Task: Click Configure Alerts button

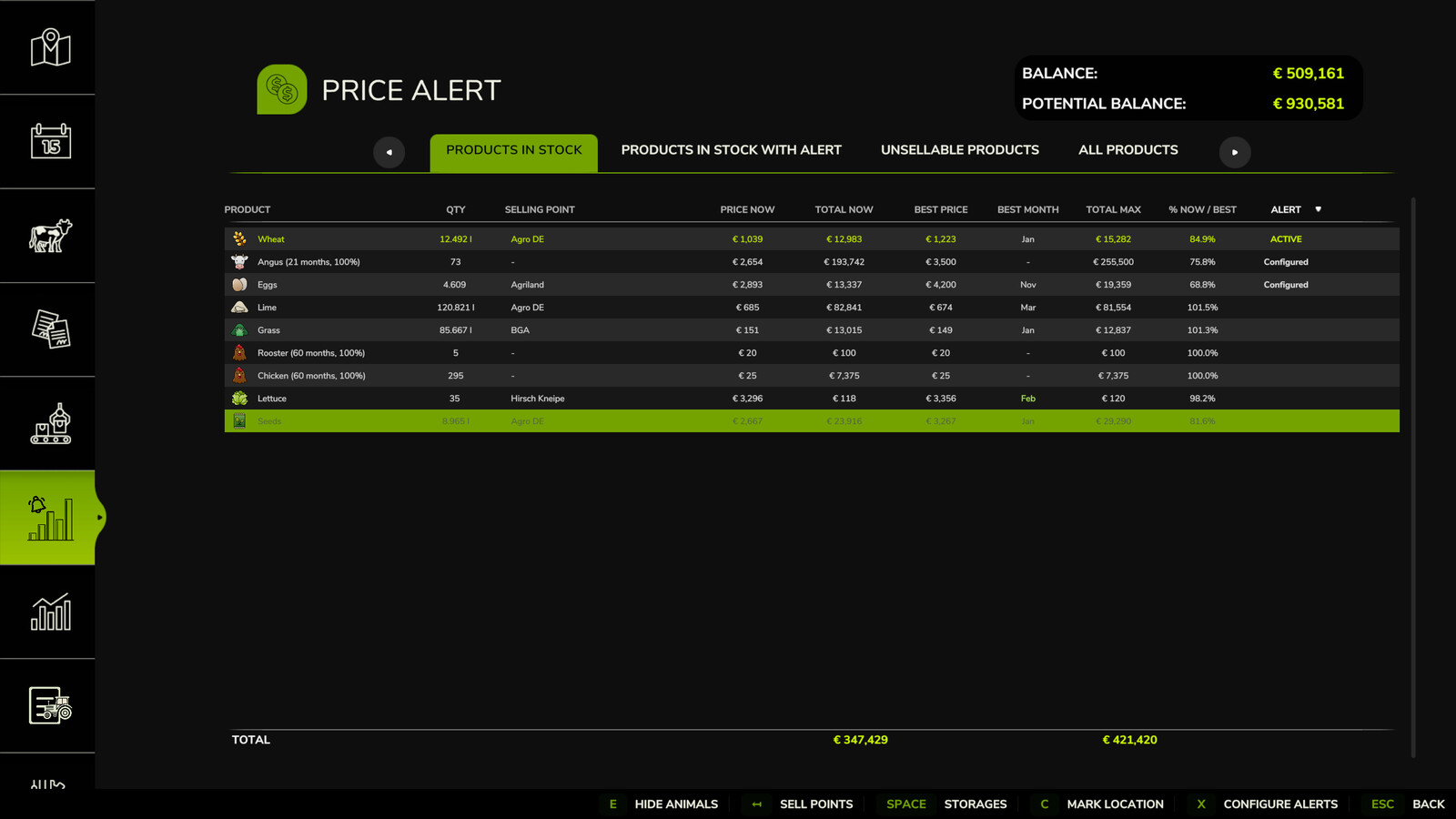Action: (1280, 804)
